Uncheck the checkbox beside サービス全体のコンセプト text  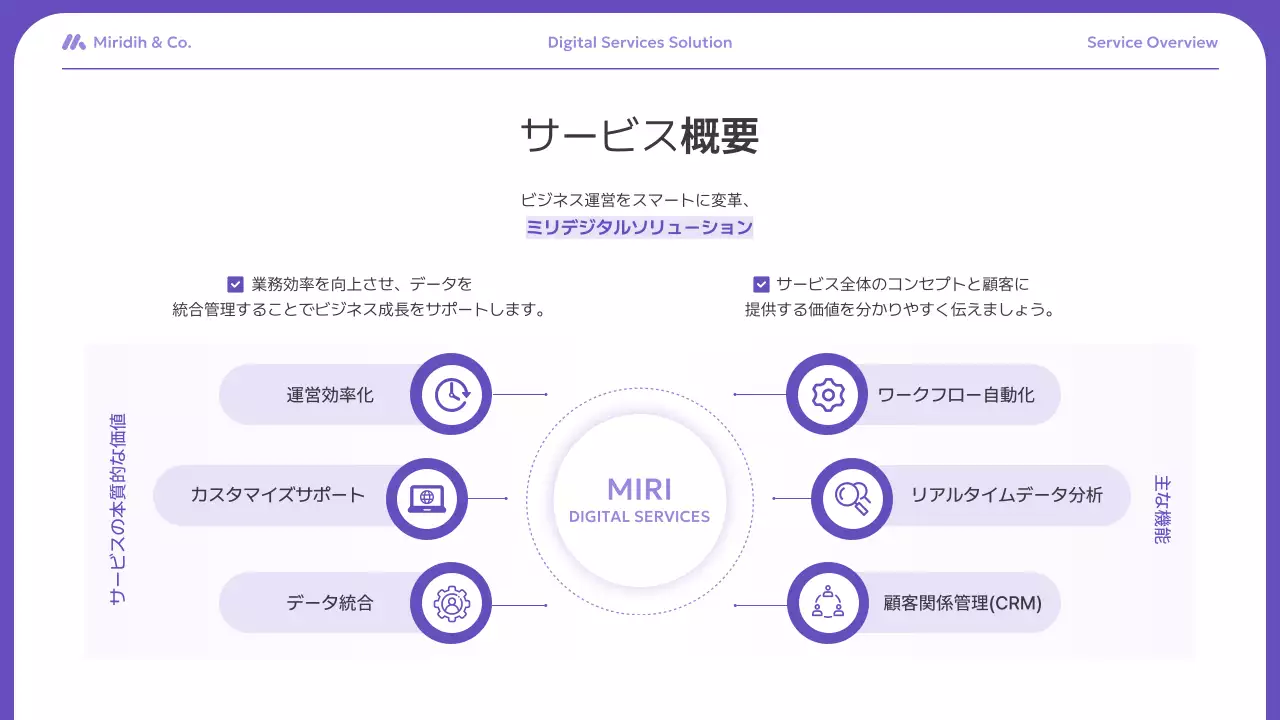tap(761, 283)
